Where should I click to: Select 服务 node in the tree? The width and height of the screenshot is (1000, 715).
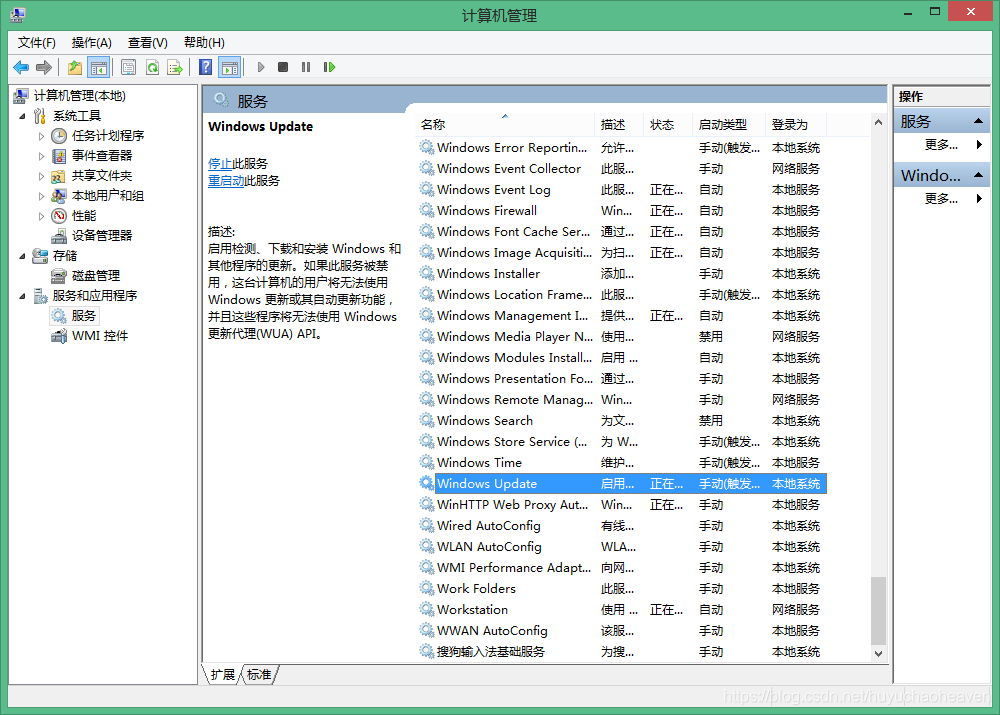[x=84, y=316]
